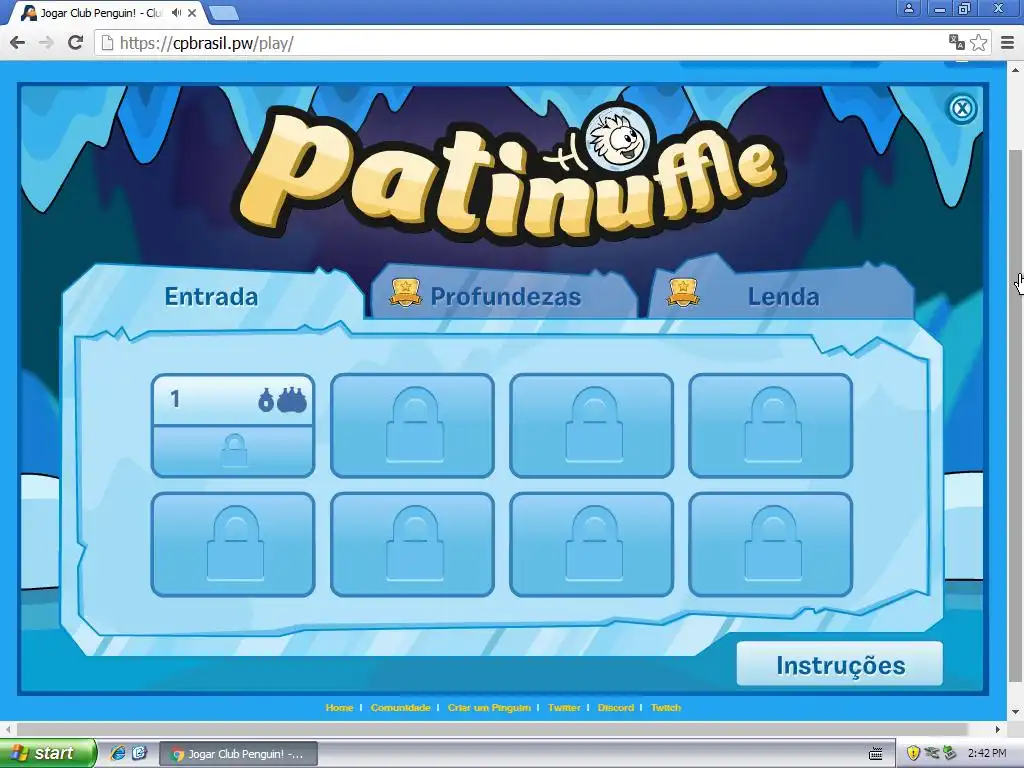Image resolution: width=1024 pixels, height=768 pixels.
Task: Click the Chrome user profile icon
Action: click(x=908, y=8)
